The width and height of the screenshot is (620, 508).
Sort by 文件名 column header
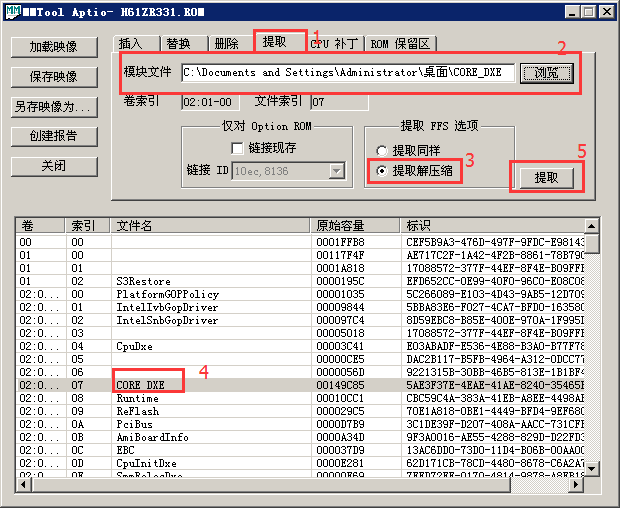pos(210,226)
